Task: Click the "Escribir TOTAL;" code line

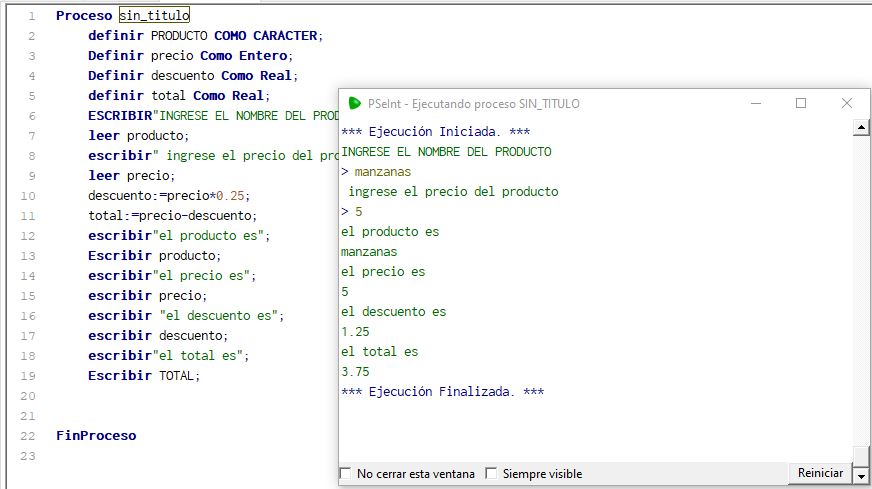Action: coord(144,376)
